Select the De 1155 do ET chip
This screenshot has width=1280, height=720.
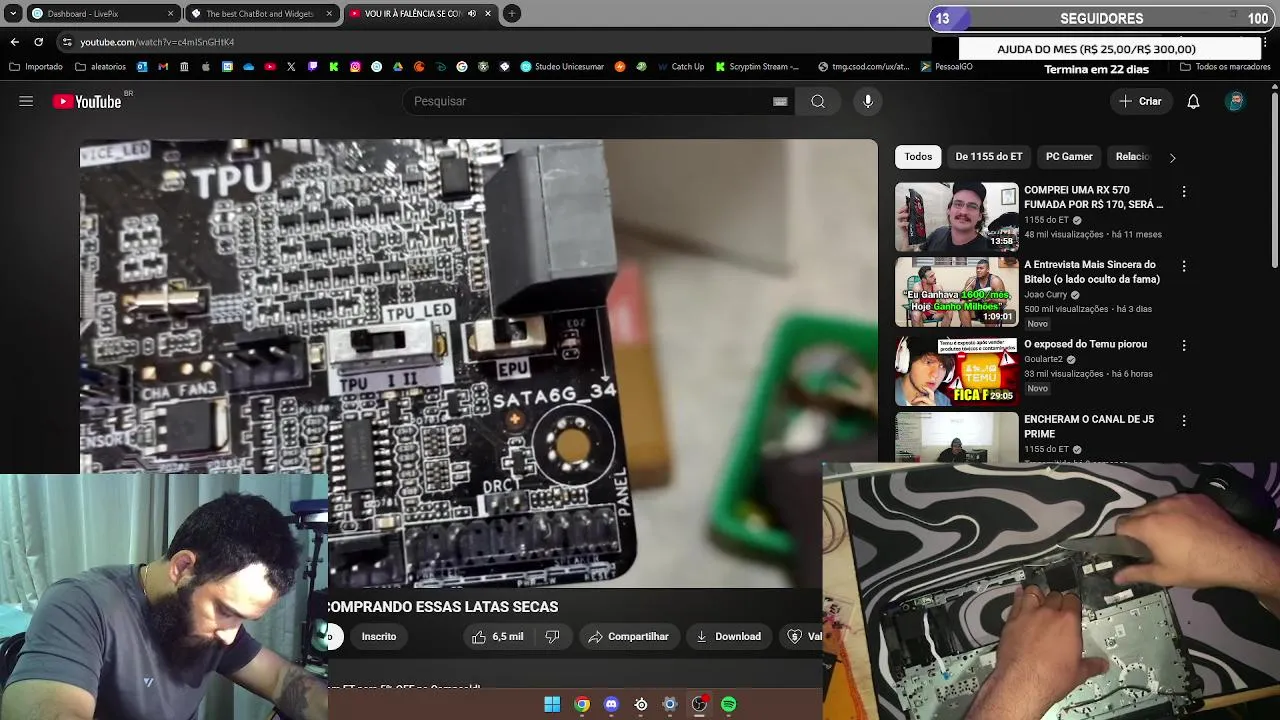989,156
